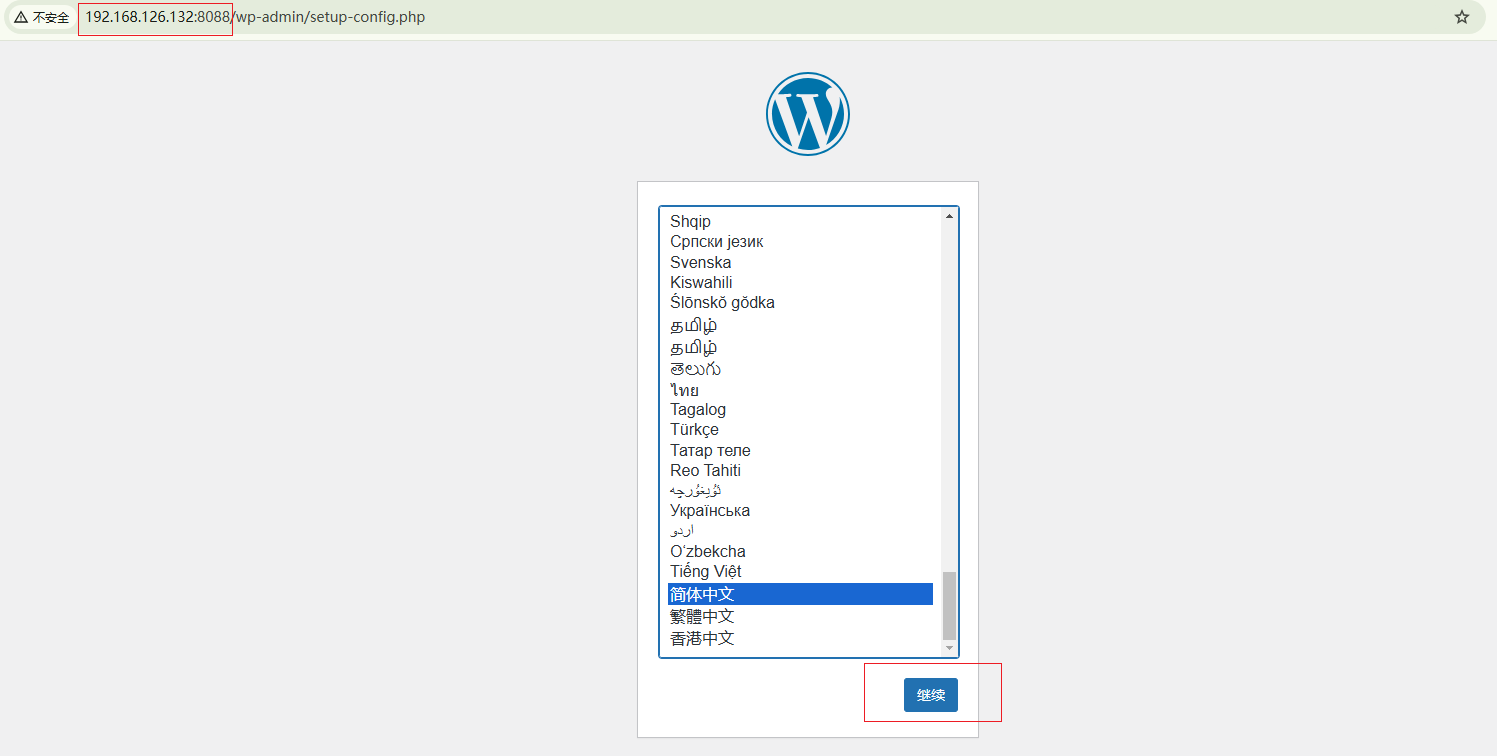Click the 继续 continue button
The width and height of the screenshot is (1497, 756).
coord(930,695)
